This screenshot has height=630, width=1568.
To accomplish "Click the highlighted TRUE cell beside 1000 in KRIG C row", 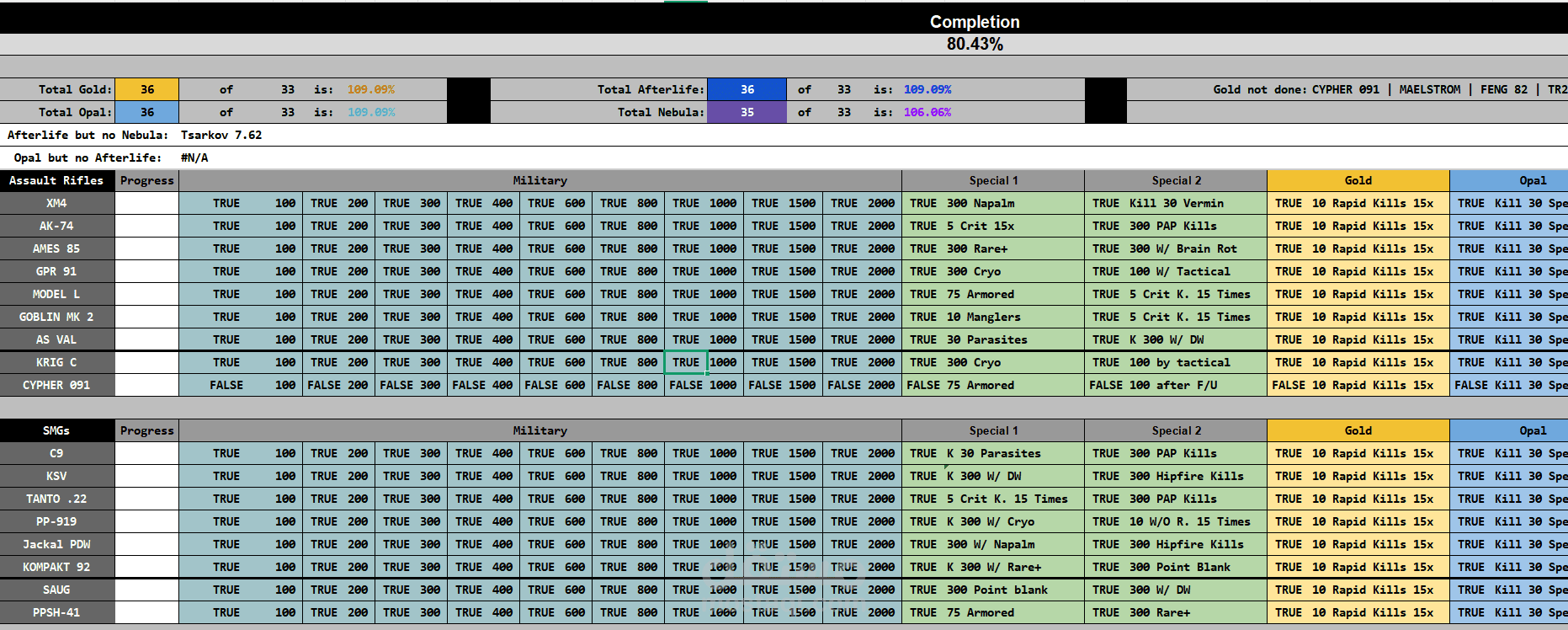I will [x=685, y=362].
